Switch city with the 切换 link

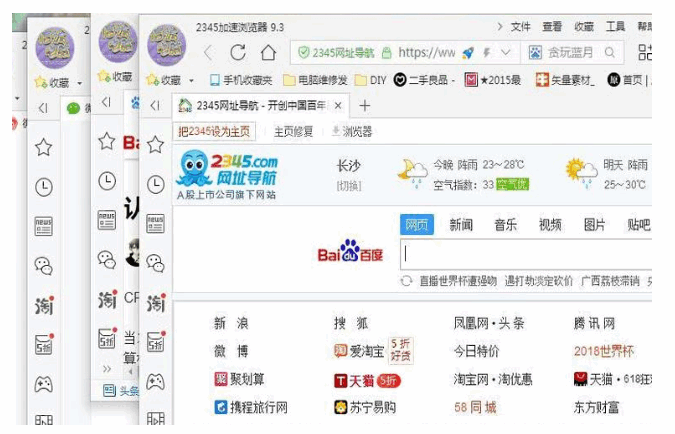pos(349,186)
